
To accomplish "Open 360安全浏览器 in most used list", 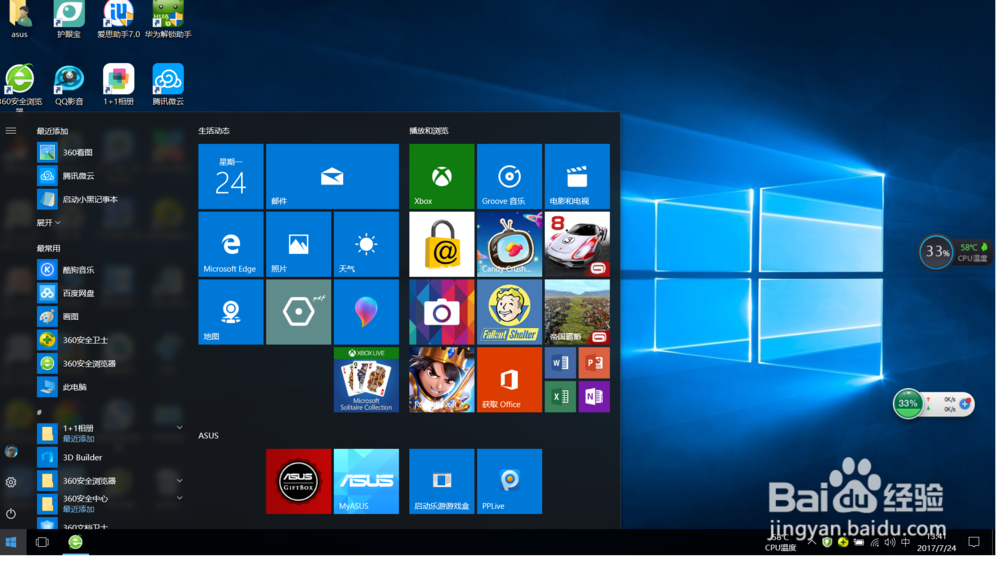I will tap(112, 365).
